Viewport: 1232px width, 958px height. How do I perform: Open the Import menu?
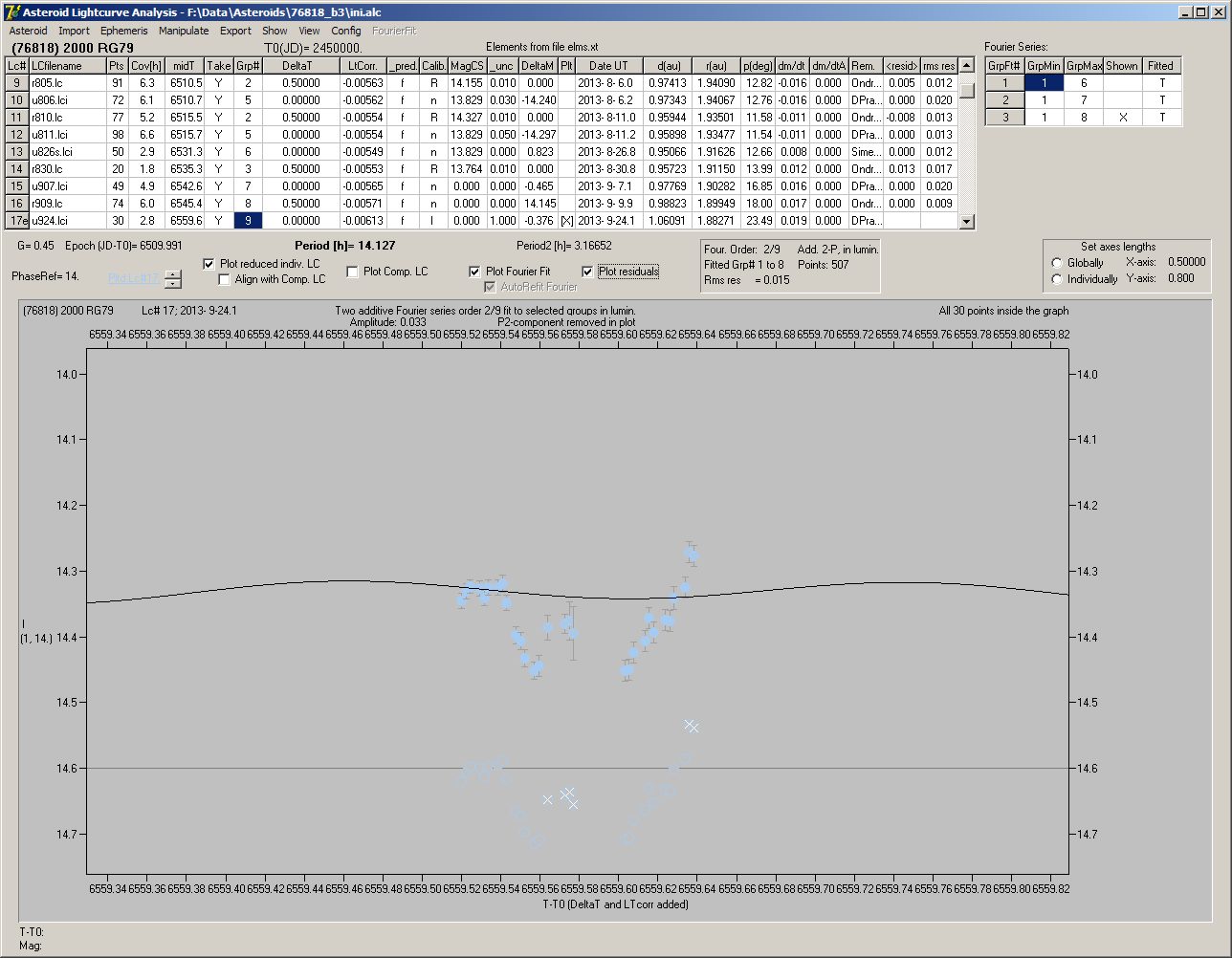[x=74, y=31]
